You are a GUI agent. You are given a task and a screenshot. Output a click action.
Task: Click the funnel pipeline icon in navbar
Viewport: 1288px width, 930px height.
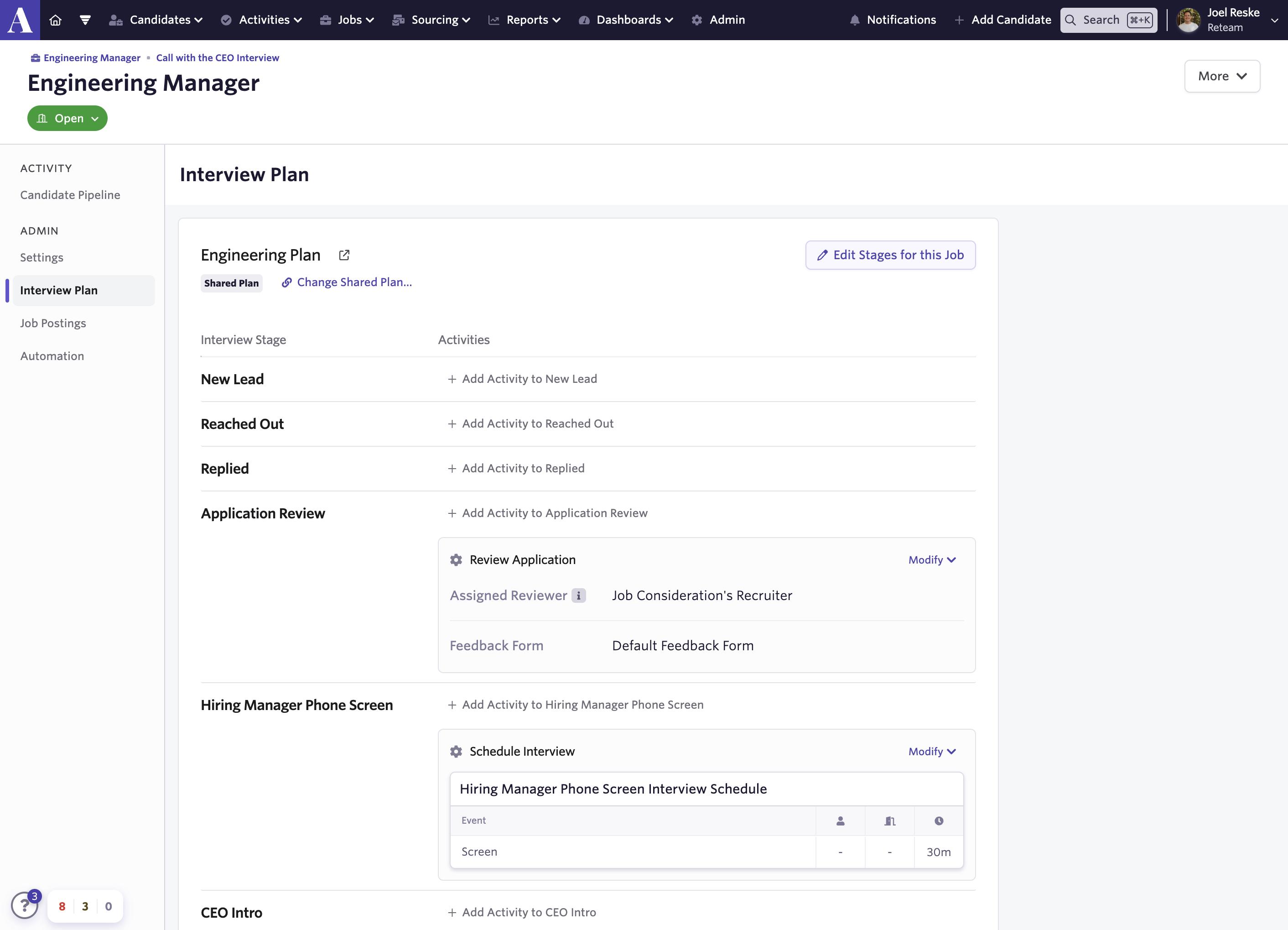(x=85, y=20)
